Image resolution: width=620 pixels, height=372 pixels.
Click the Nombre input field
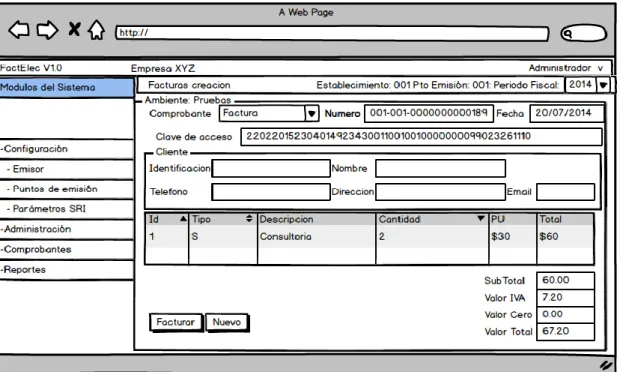[440, 168]
